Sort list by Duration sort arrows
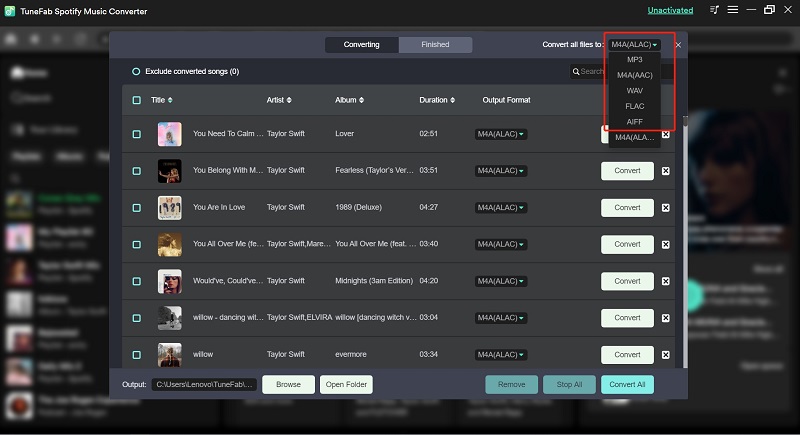This screenshot has width=800, height=435. (453, 100)
